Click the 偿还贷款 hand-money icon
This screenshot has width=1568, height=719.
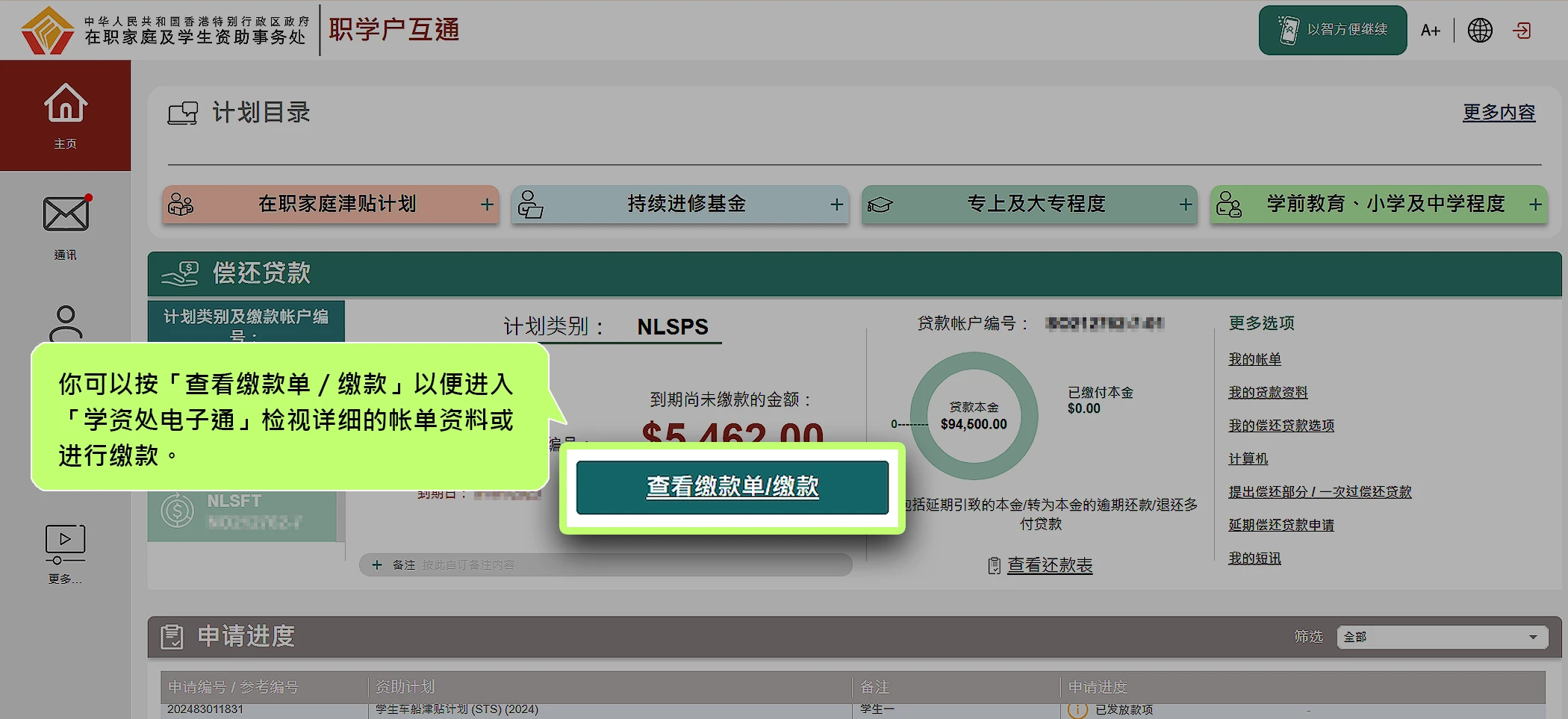pyautogui.click(x=181, y=274)
